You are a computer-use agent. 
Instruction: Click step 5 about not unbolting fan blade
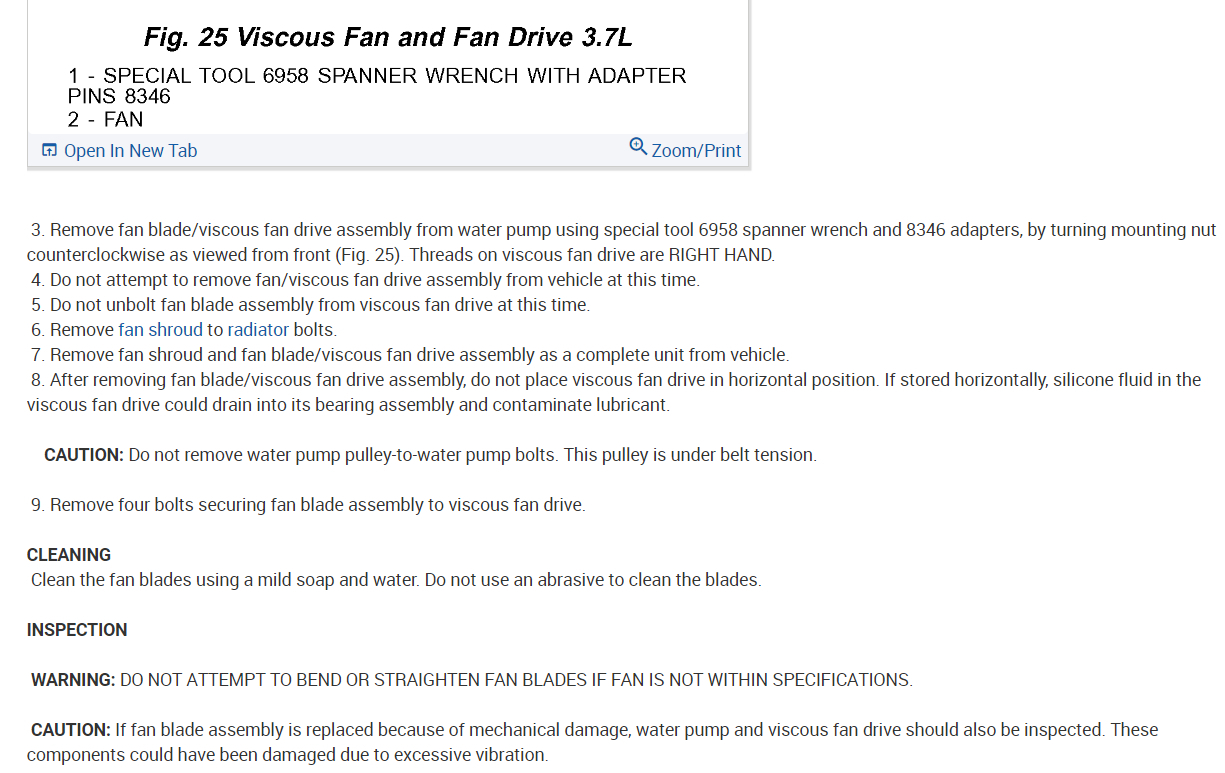click(319, 305)
